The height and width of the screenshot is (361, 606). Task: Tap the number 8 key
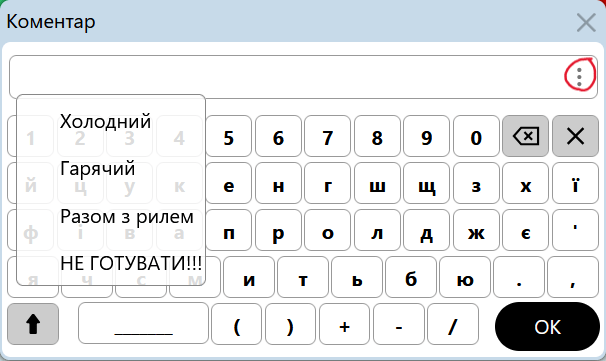tap(377, 136)
